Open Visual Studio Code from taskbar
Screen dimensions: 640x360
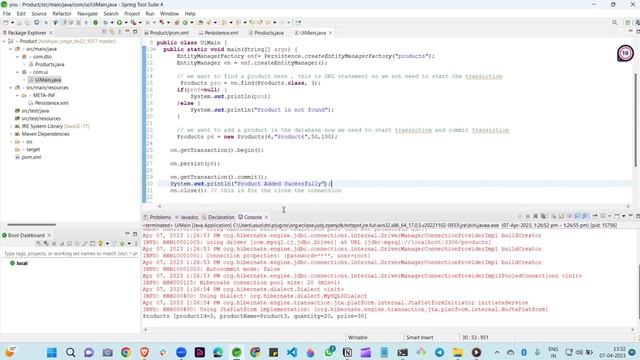(292, 352)
